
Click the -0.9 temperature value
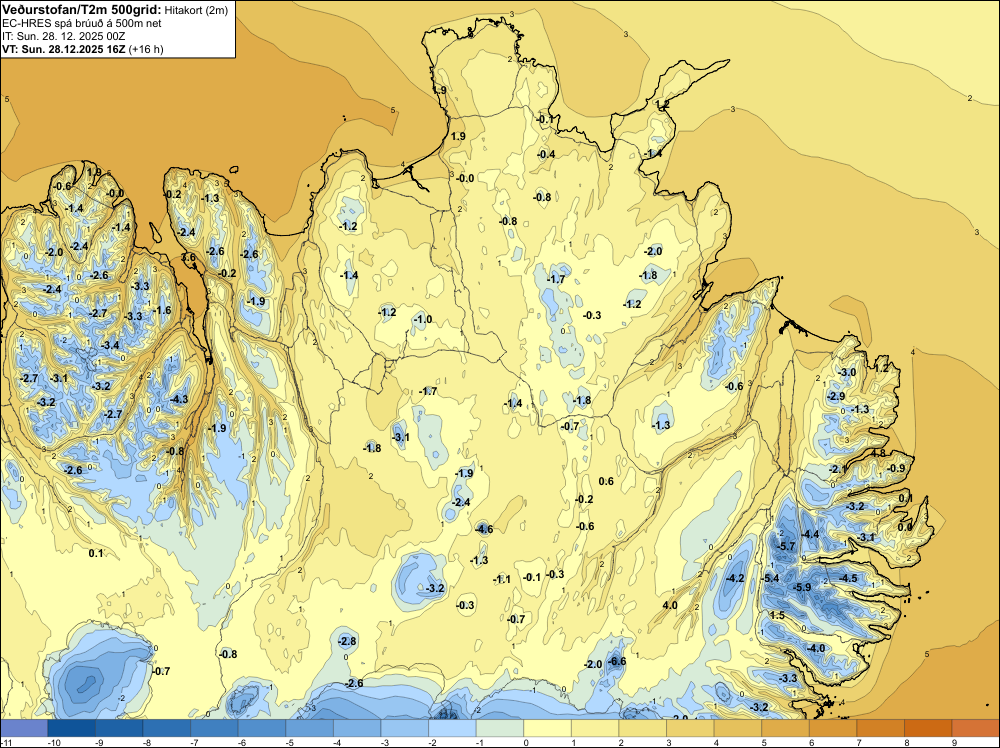tap(896, 468)
